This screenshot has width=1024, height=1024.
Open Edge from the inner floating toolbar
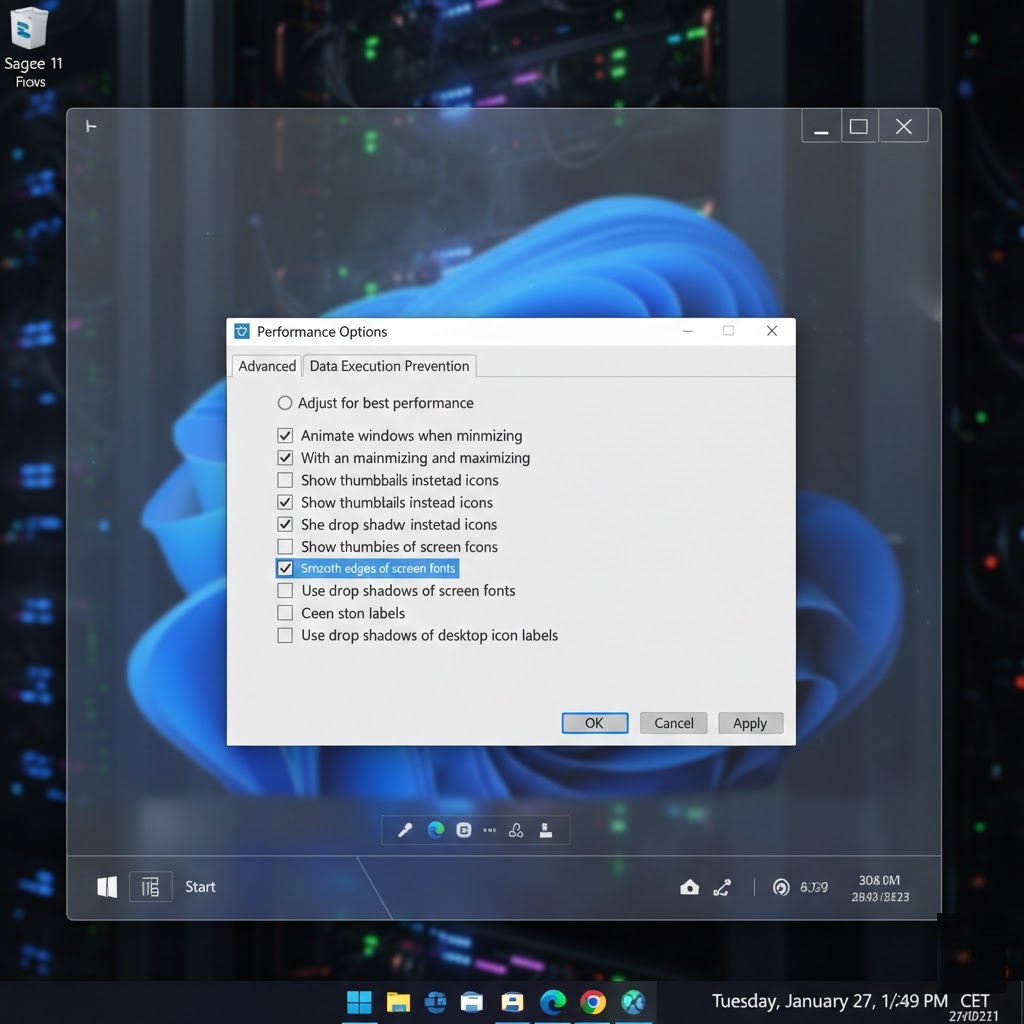(x=436, y=829)
